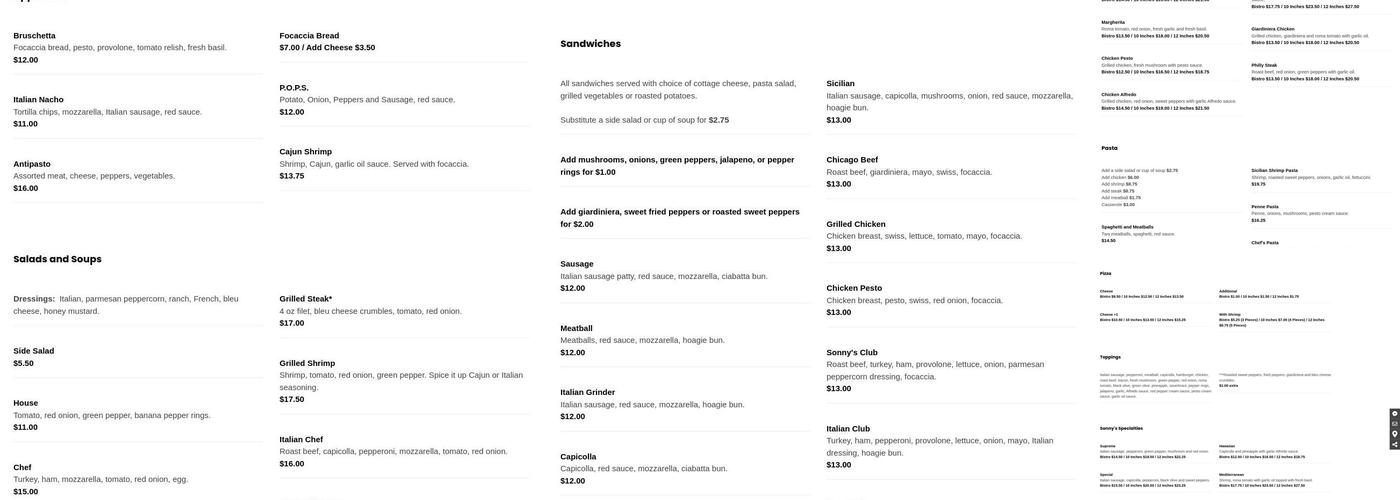Image resolution: width=1400 pixels, height=500 pixels.
Task: Select the Italian Nacho menu item
Action: click(x=38, y=100)
